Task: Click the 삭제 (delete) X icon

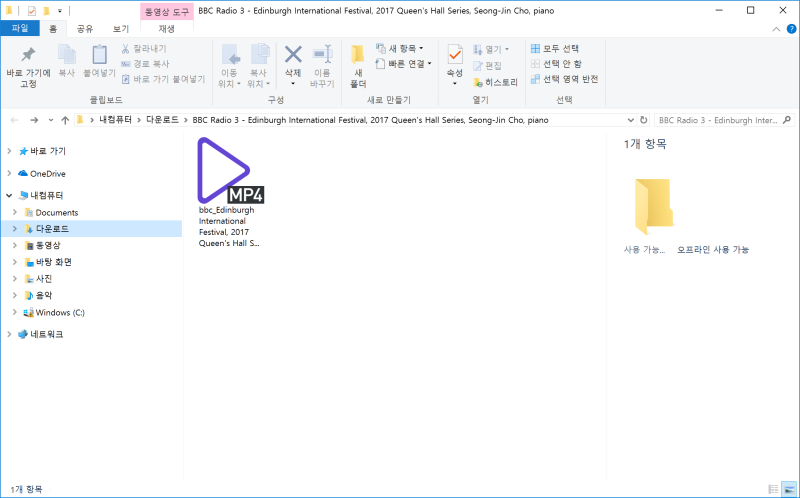Action: pyautogui.click(x=293, y=54)
